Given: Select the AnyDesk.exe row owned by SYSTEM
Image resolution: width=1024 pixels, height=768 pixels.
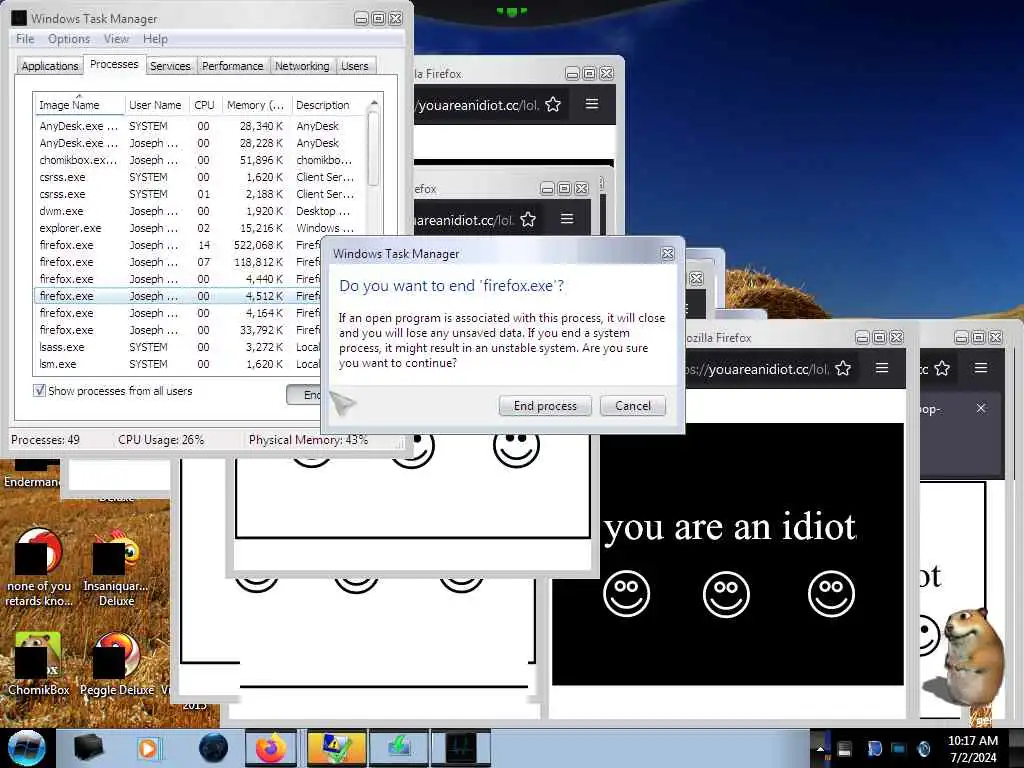Looking at the screenshot, I should pyautogui.click(x=201, y=126).
